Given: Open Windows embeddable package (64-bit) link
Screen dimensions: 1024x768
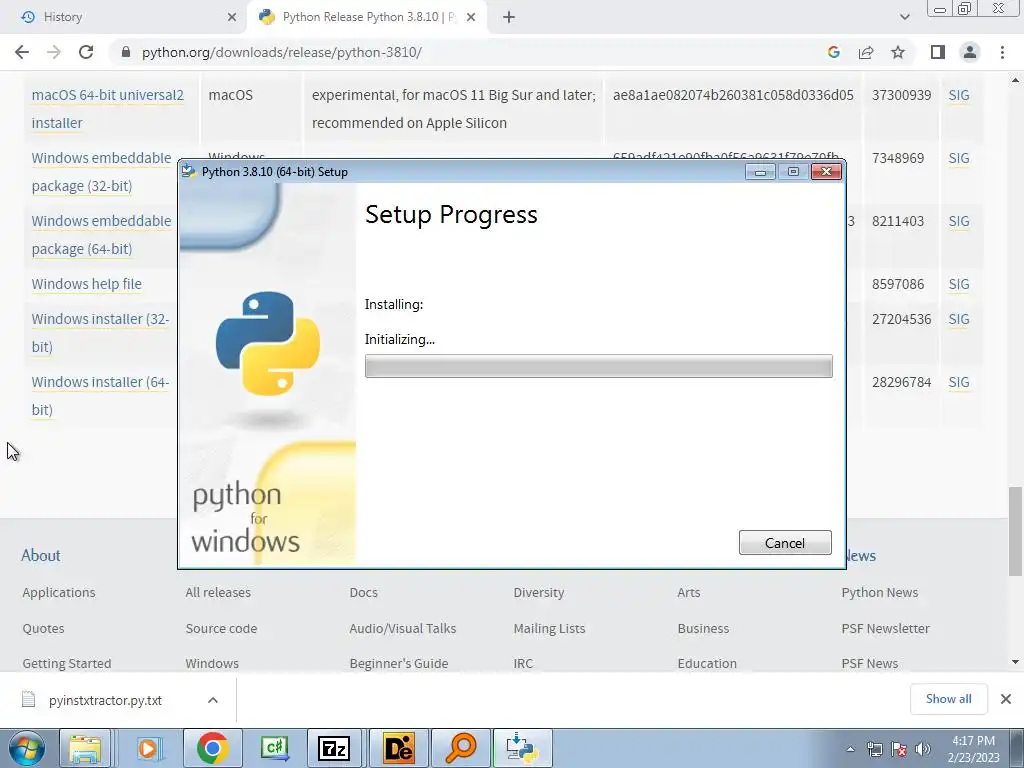Looking at the screenshot, I should 101,235.
